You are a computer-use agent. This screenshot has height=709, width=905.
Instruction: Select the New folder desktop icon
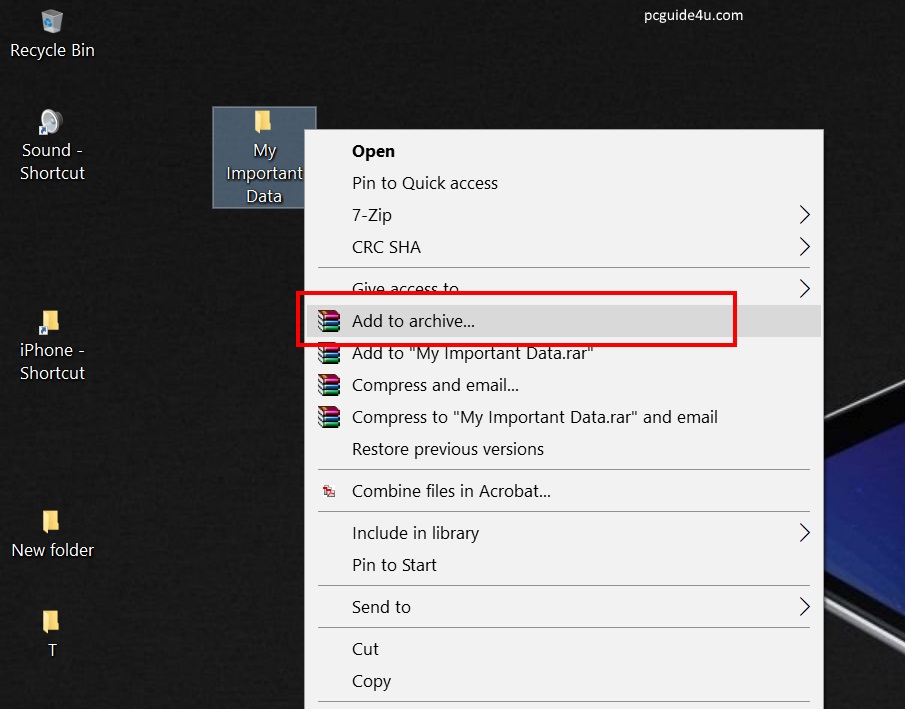tap(51, 522)
